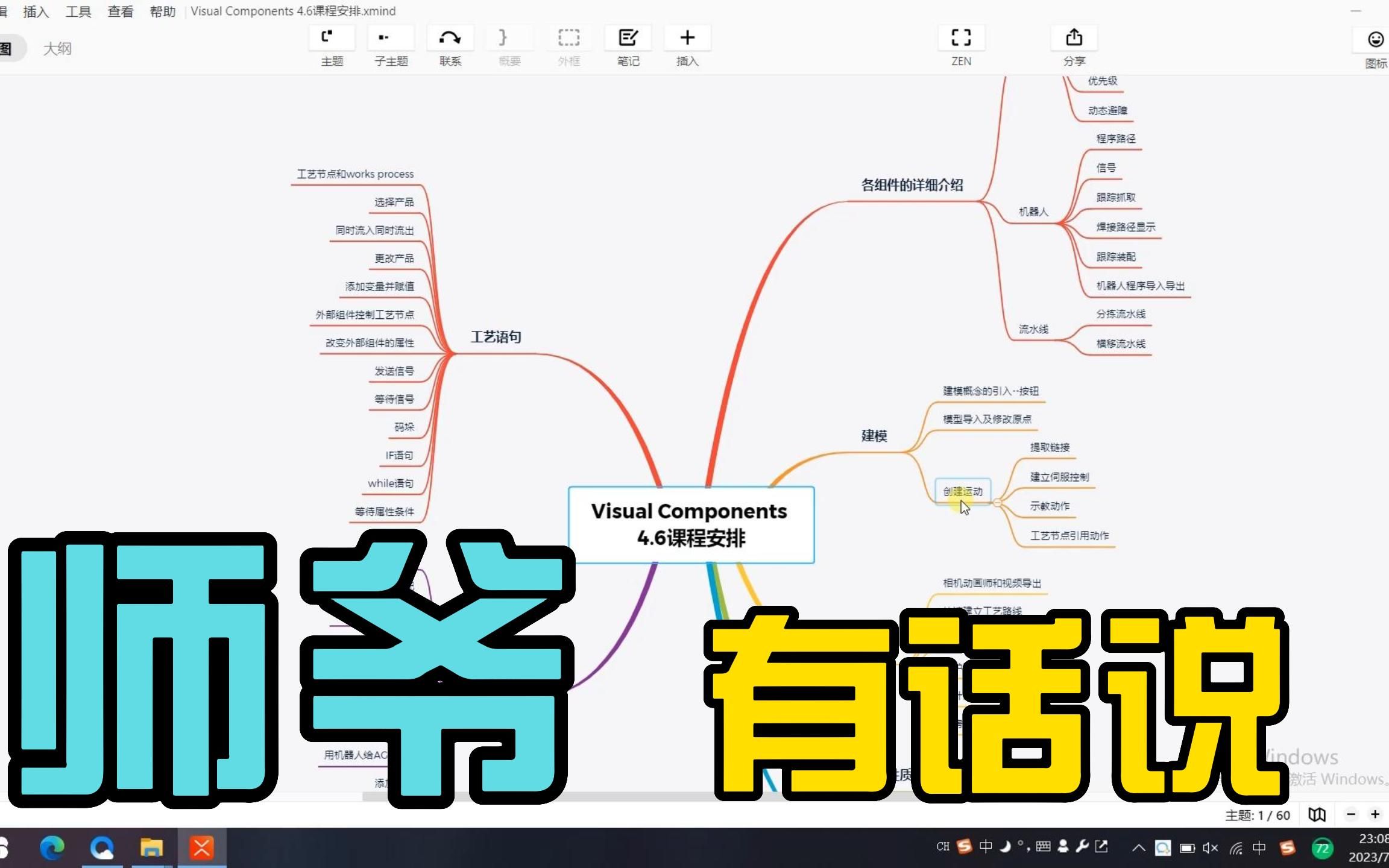Click the 建立伺服控制 subtopic
Screen dimensions: 1389x868
[1059, 477]
